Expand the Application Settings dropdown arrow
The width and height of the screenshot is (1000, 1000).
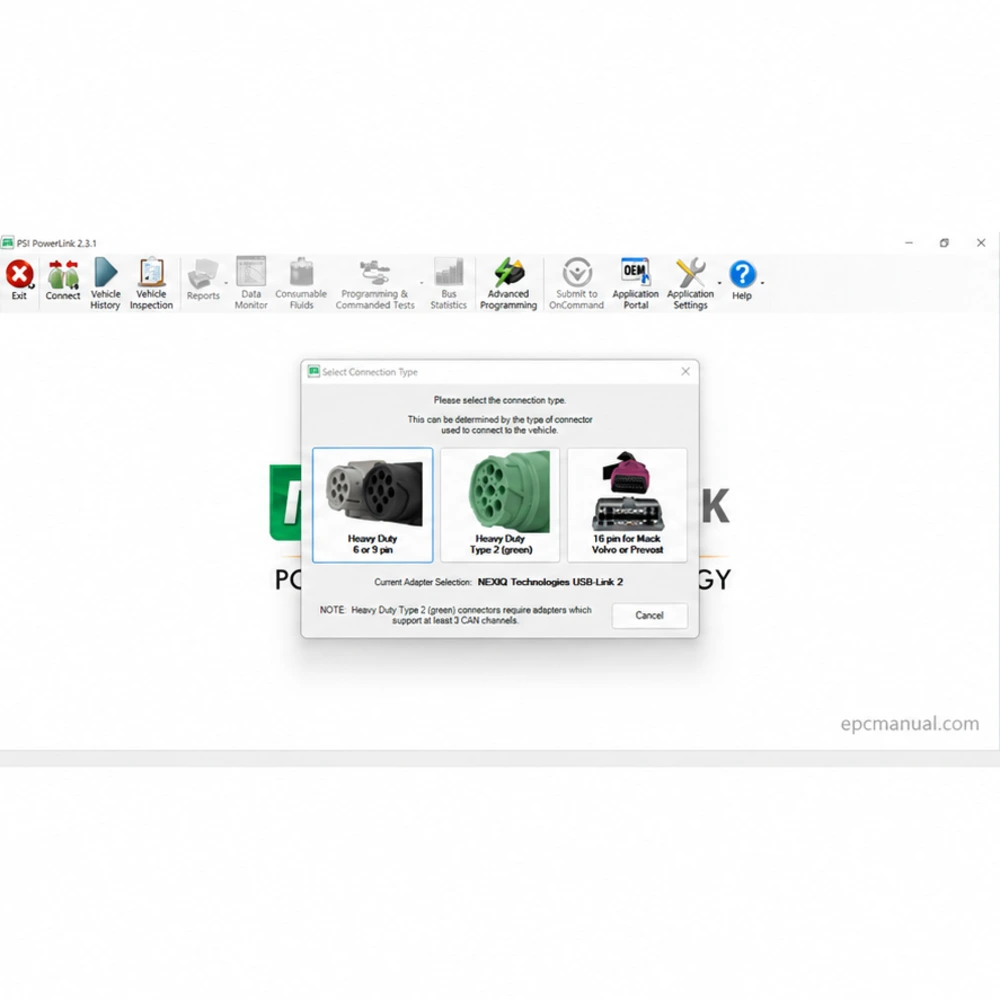[x=719, y=283]
